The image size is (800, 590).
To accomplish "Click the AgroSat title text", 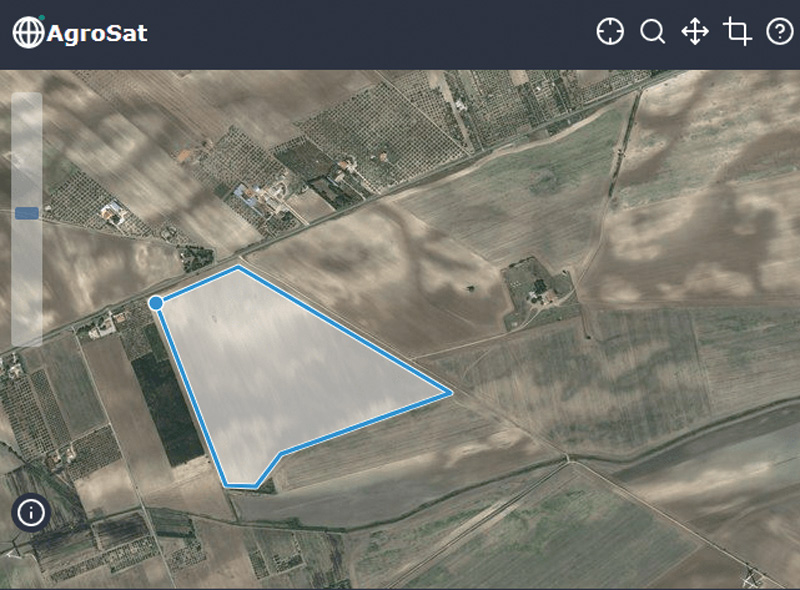I will [97, 34].
